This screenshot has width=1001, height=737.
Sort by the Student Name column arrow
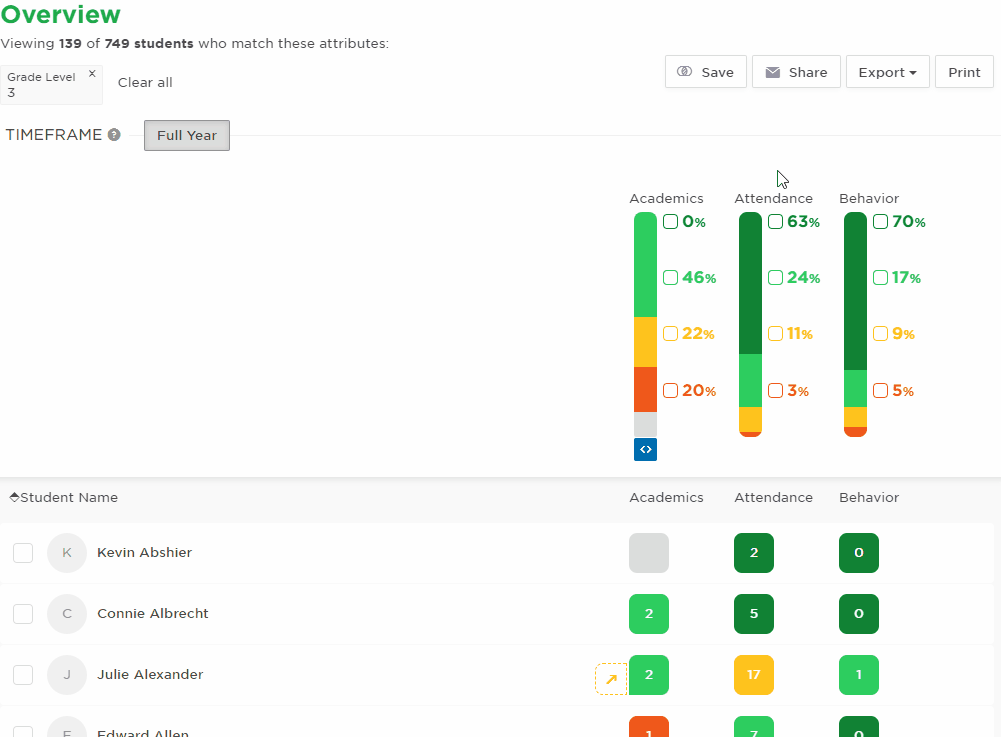pos(14,497)
